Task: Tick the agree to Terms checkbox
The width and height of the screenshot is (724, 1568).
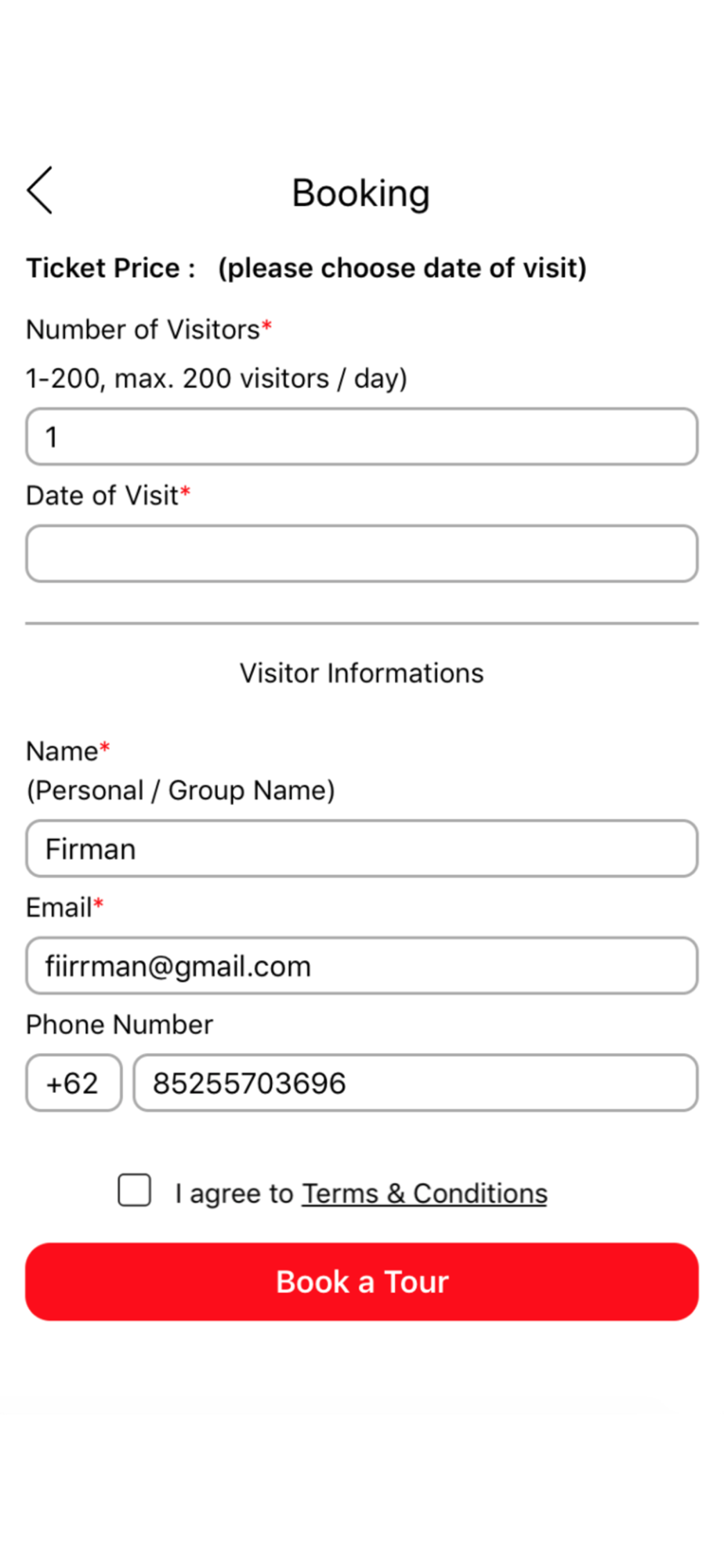Action: [135, 1190]
